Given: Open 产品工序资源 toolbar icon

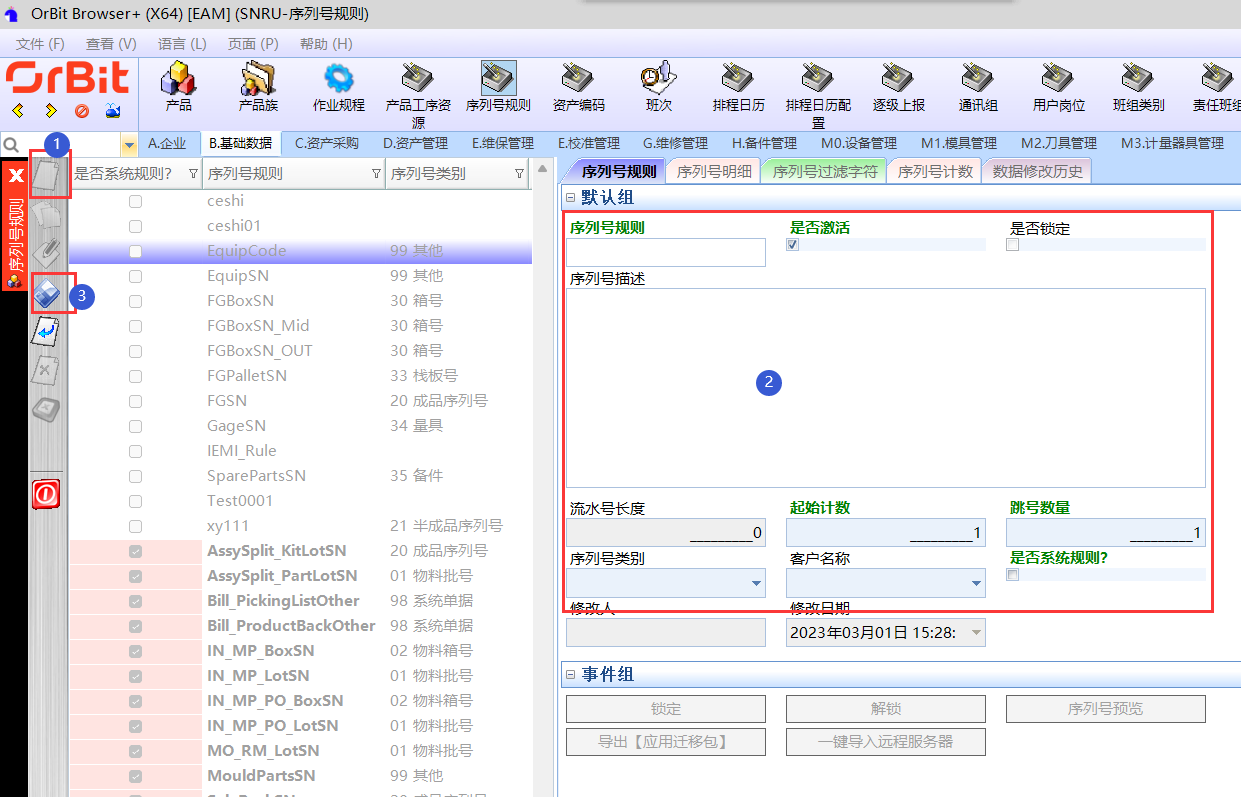Looking at the screenshot, I should coord(418,95).
